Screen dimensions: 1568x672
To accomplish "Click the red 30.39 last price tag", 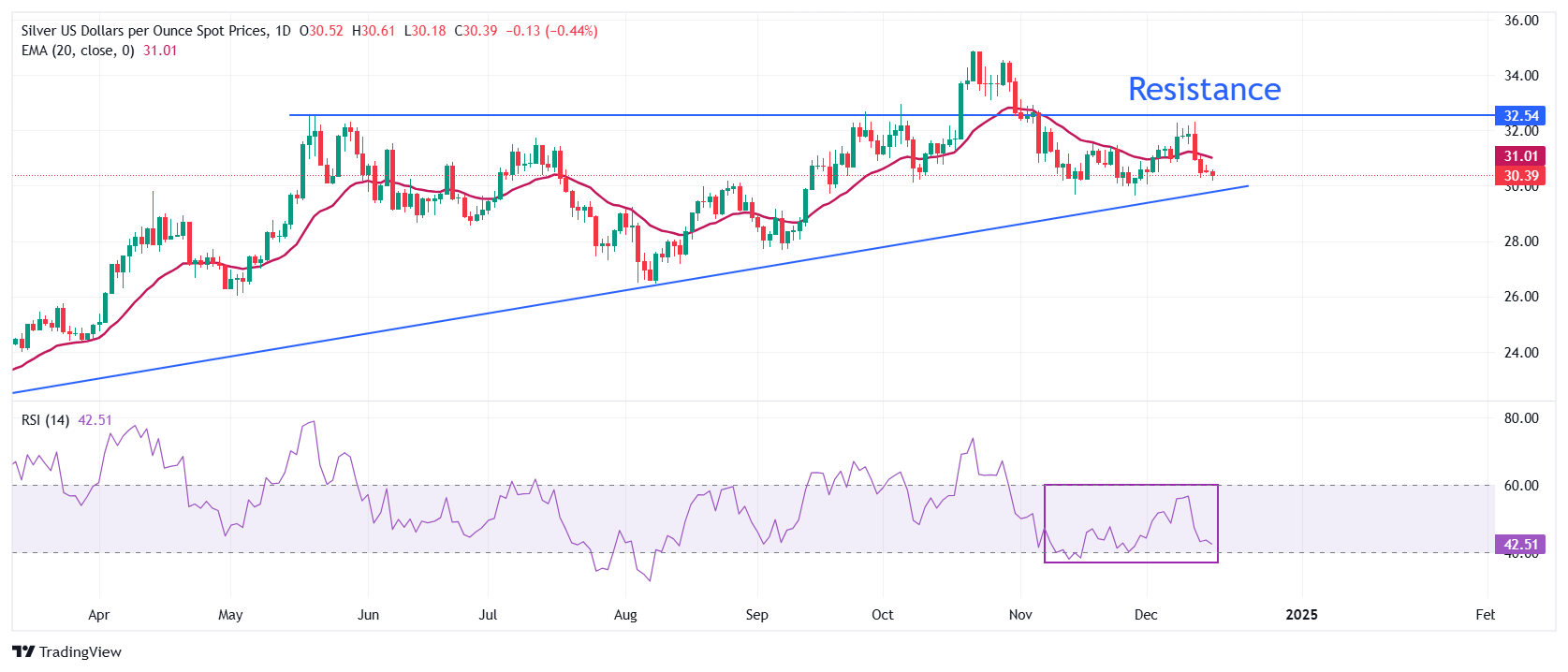I will pyautogui.click(x=1520, y=176).
